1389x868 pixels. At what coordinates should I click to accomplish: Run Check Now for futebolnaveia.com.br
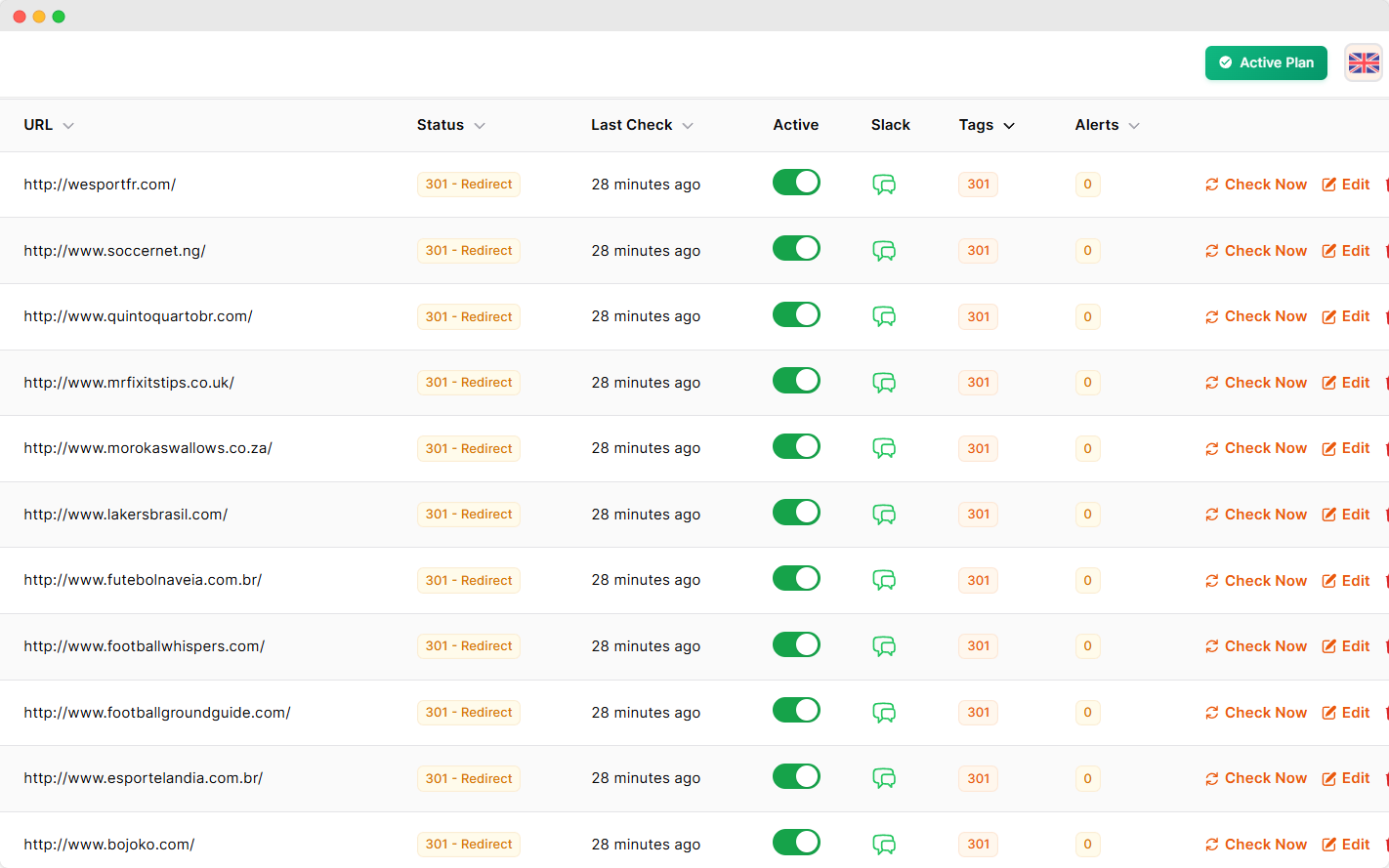[1256, 581]
